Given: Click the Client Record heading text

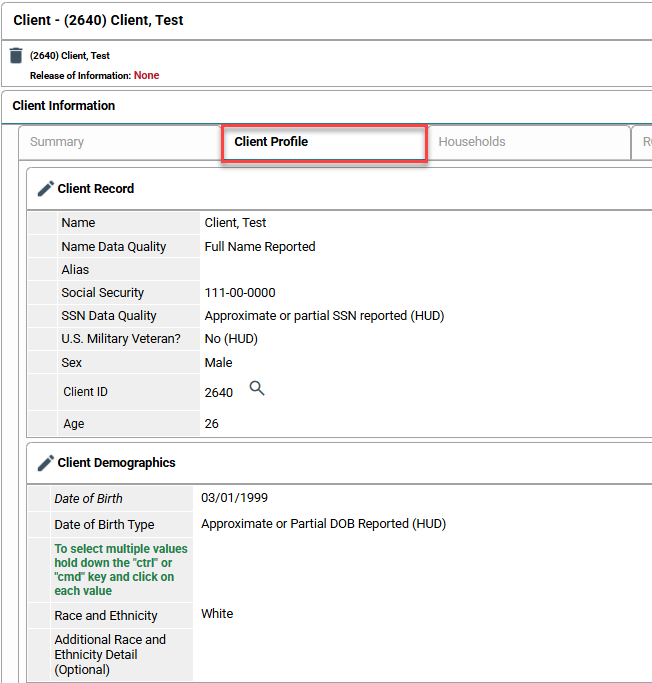Looking at the screenshot, I should (96, 188).
